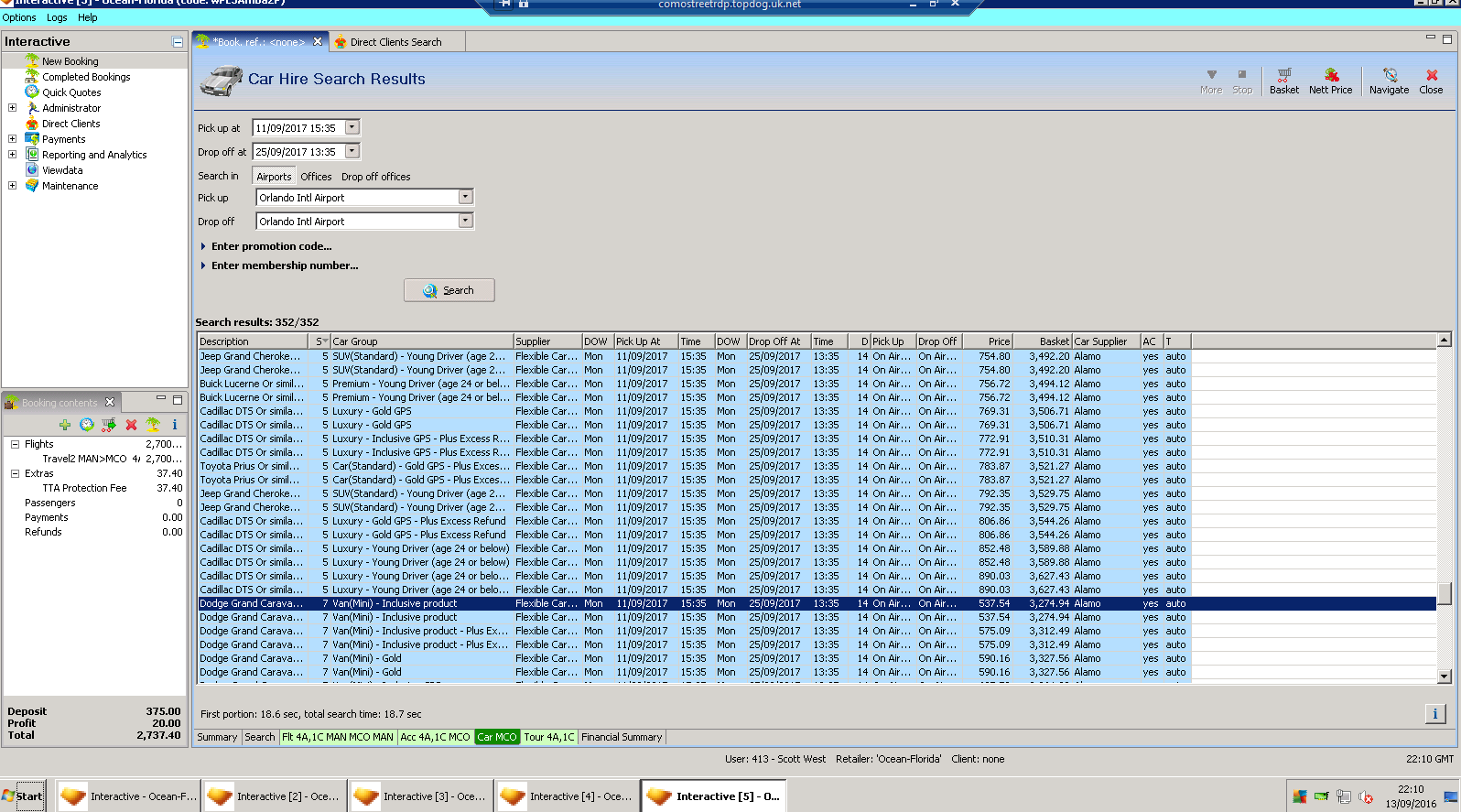Collapse the Interactive panel minimize icon
The width and height of the screenshot is (1461, 812).
click(x=178, y=42)
